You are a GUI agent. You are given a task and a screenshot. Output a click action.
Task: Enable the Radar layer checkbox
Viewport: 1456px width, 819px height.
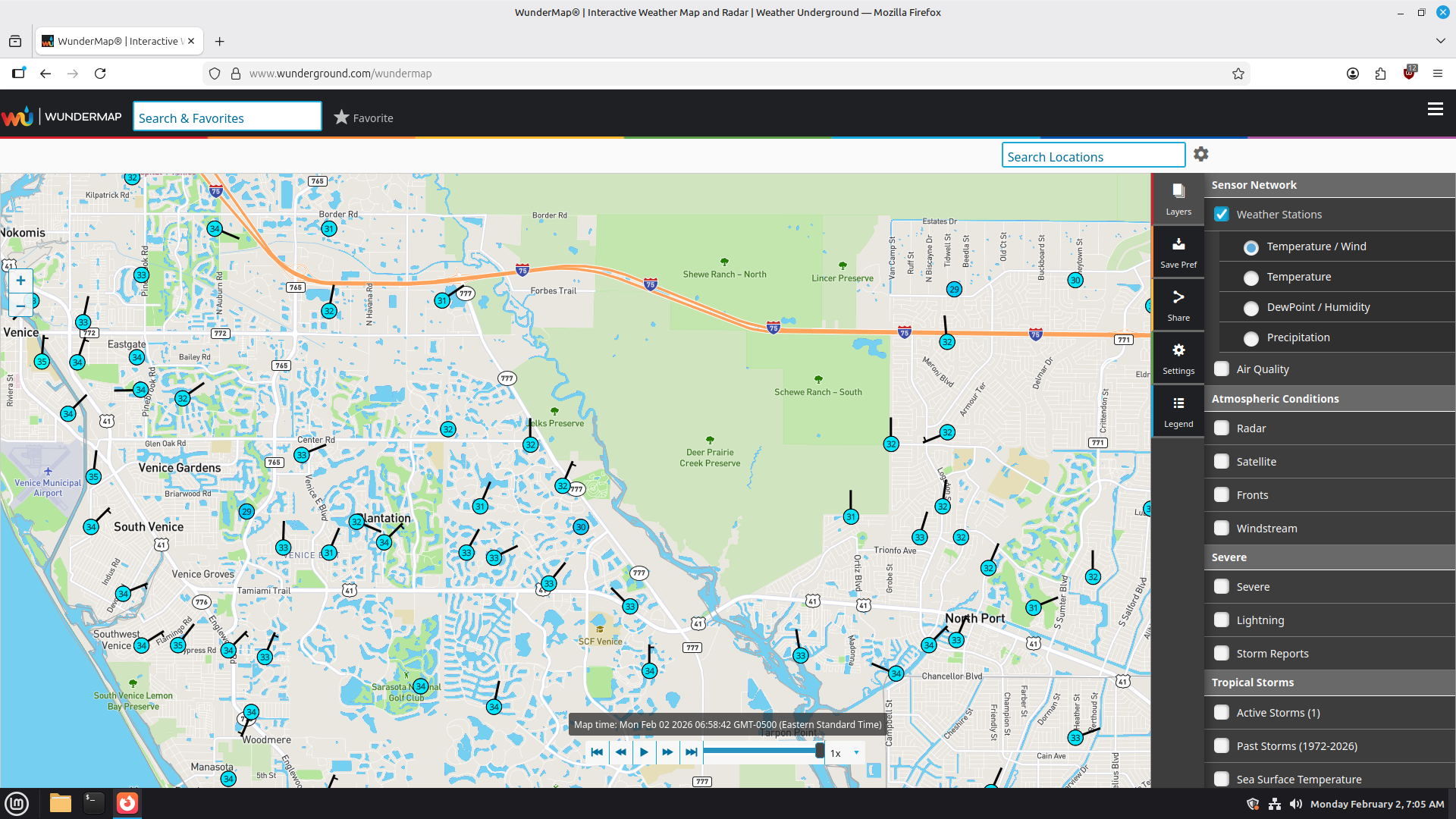1221,428
